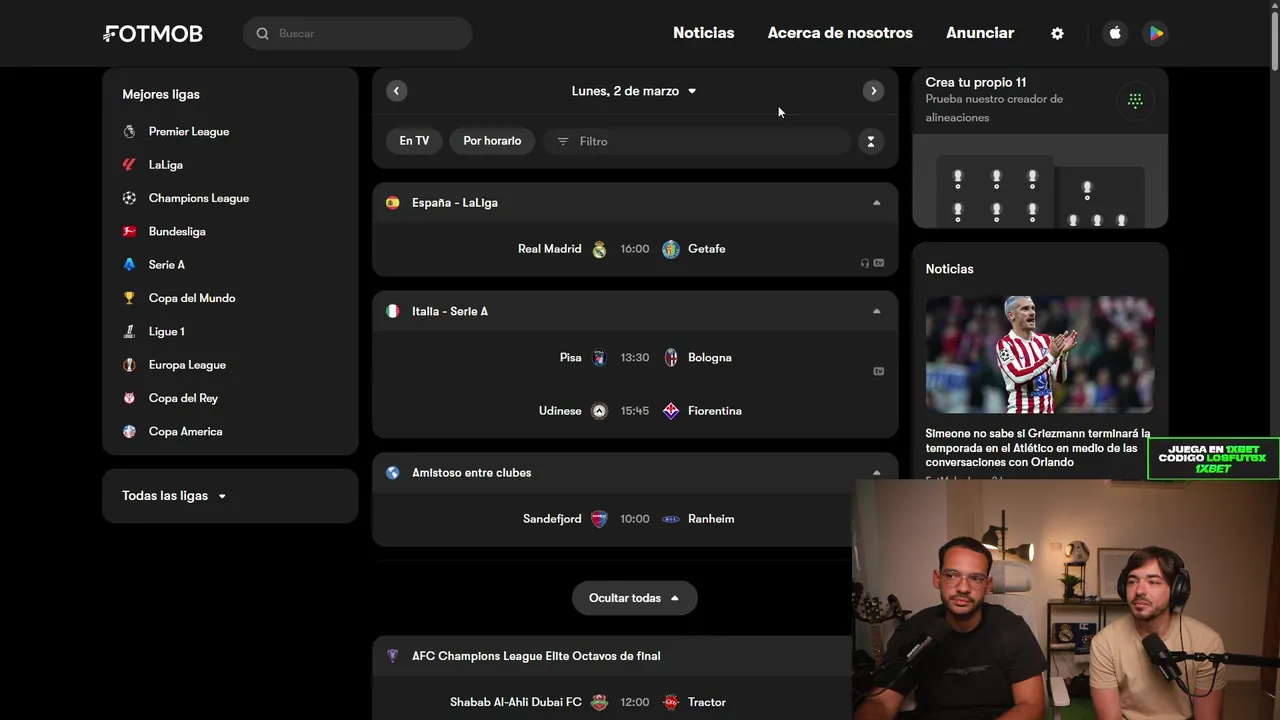The image size is (1280, 720).
Task: Click the Bologna crest
Action: tap(671, 357)
